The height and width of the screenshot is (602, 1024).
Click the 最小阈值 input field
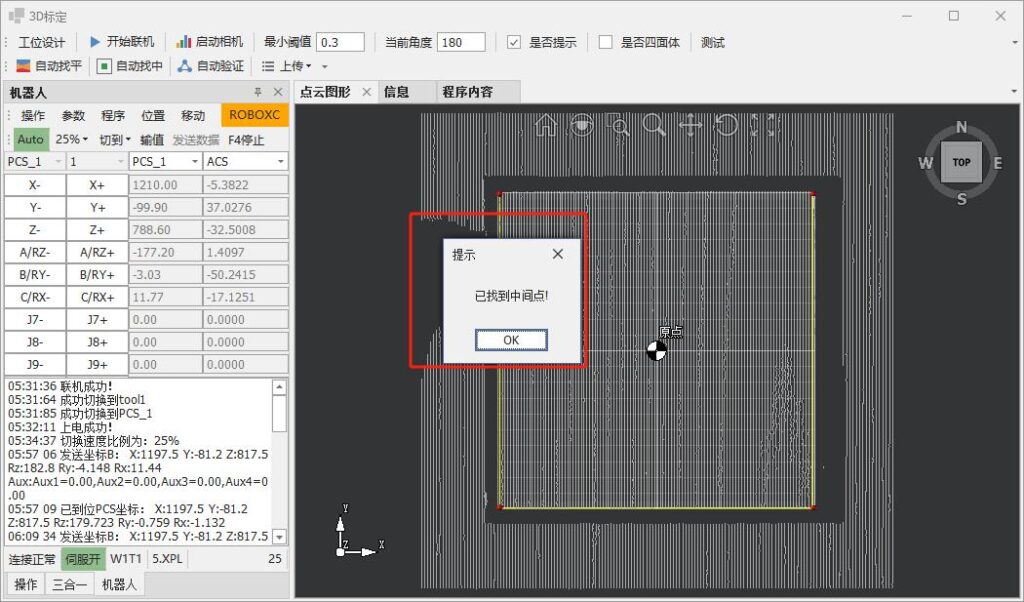pos(340,42)
